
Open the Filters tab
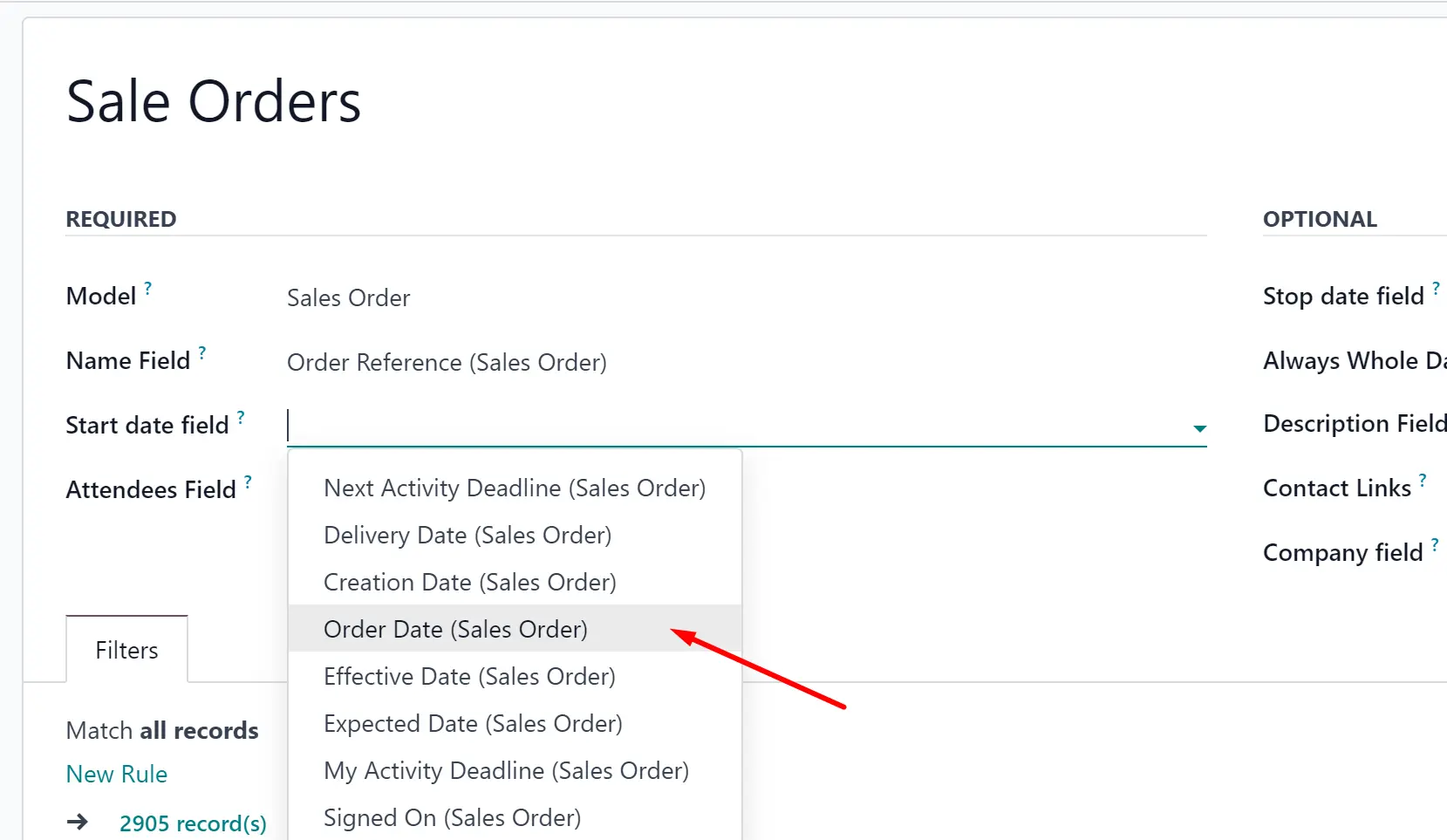pyautogui.click(x=126, y=650)
